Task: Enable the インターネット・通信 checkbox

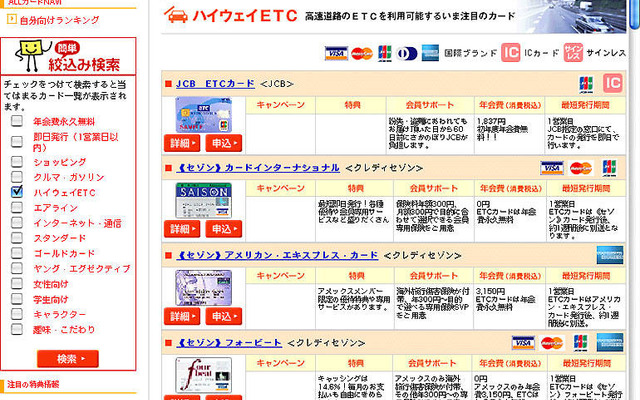Action: click(17, 222)
